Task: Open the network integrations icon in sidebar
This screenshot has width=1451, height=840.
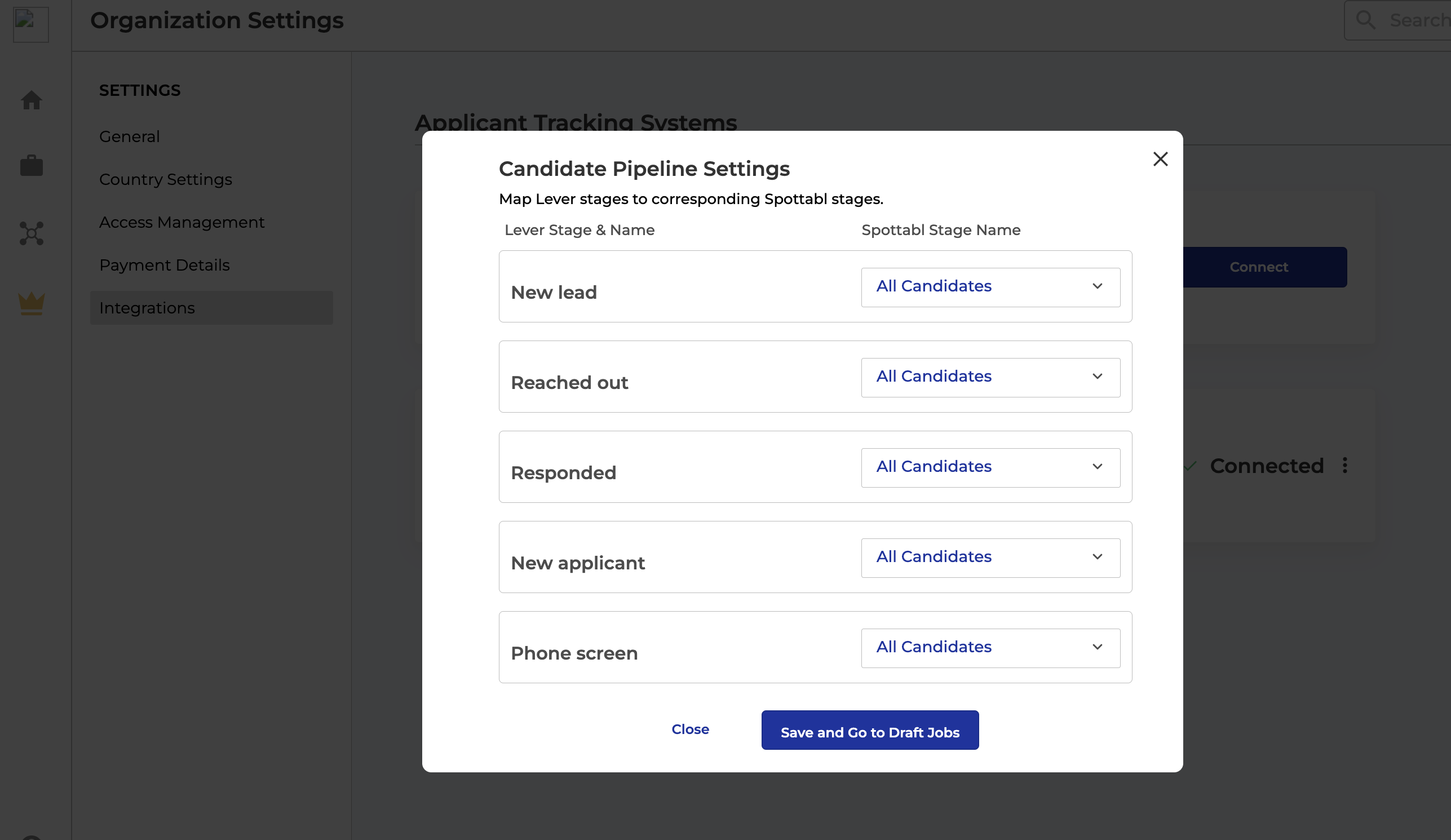Action: (32, 233)
